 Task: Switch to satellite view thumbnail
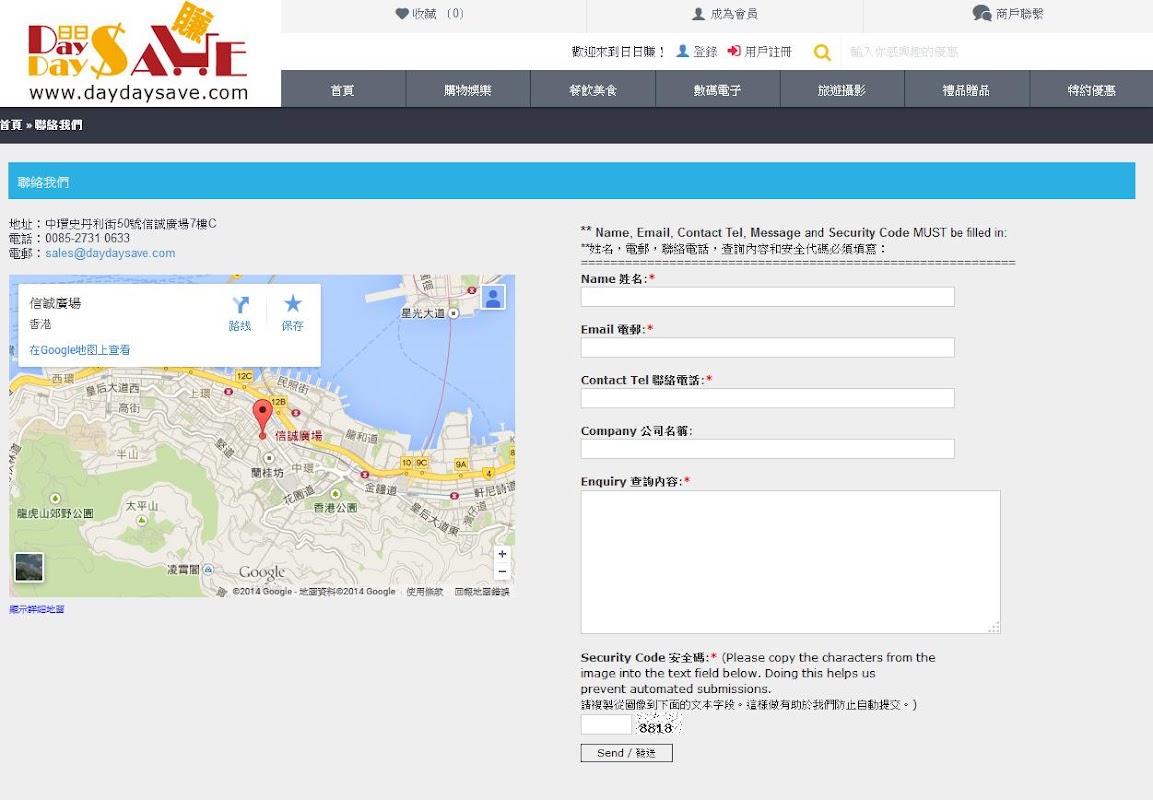pyautogui.click(x=29, y=567)
